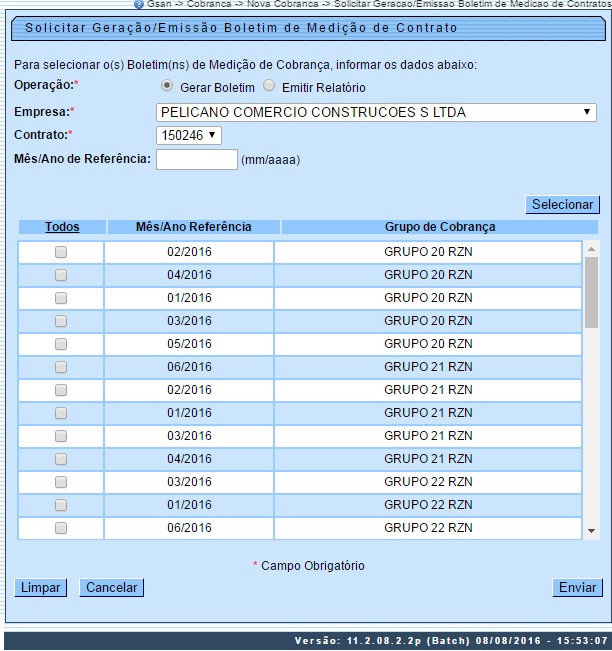Select the 03/2016 GRUPO 22 RZN checkbox
Viewport: 612px width, 651px height.
(x=61, y=482)
